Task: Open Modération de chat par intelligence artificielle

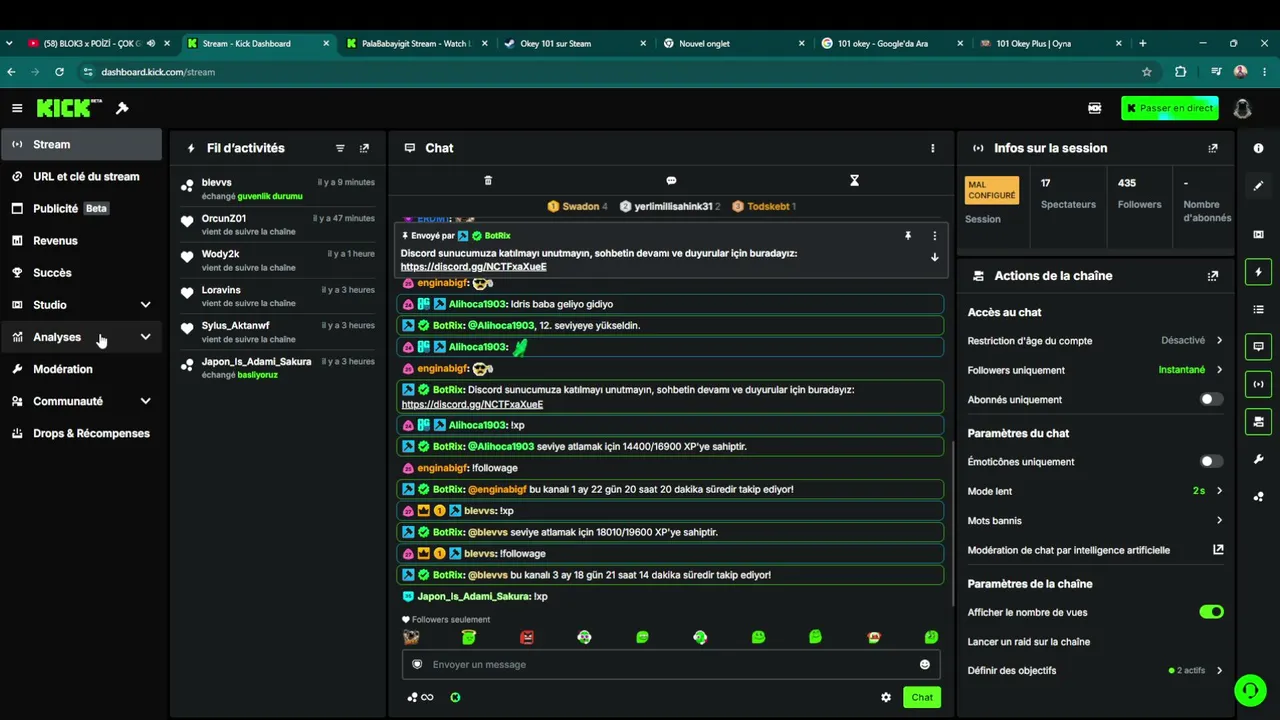Action: pyautogui.click(x=1095, y=550)
